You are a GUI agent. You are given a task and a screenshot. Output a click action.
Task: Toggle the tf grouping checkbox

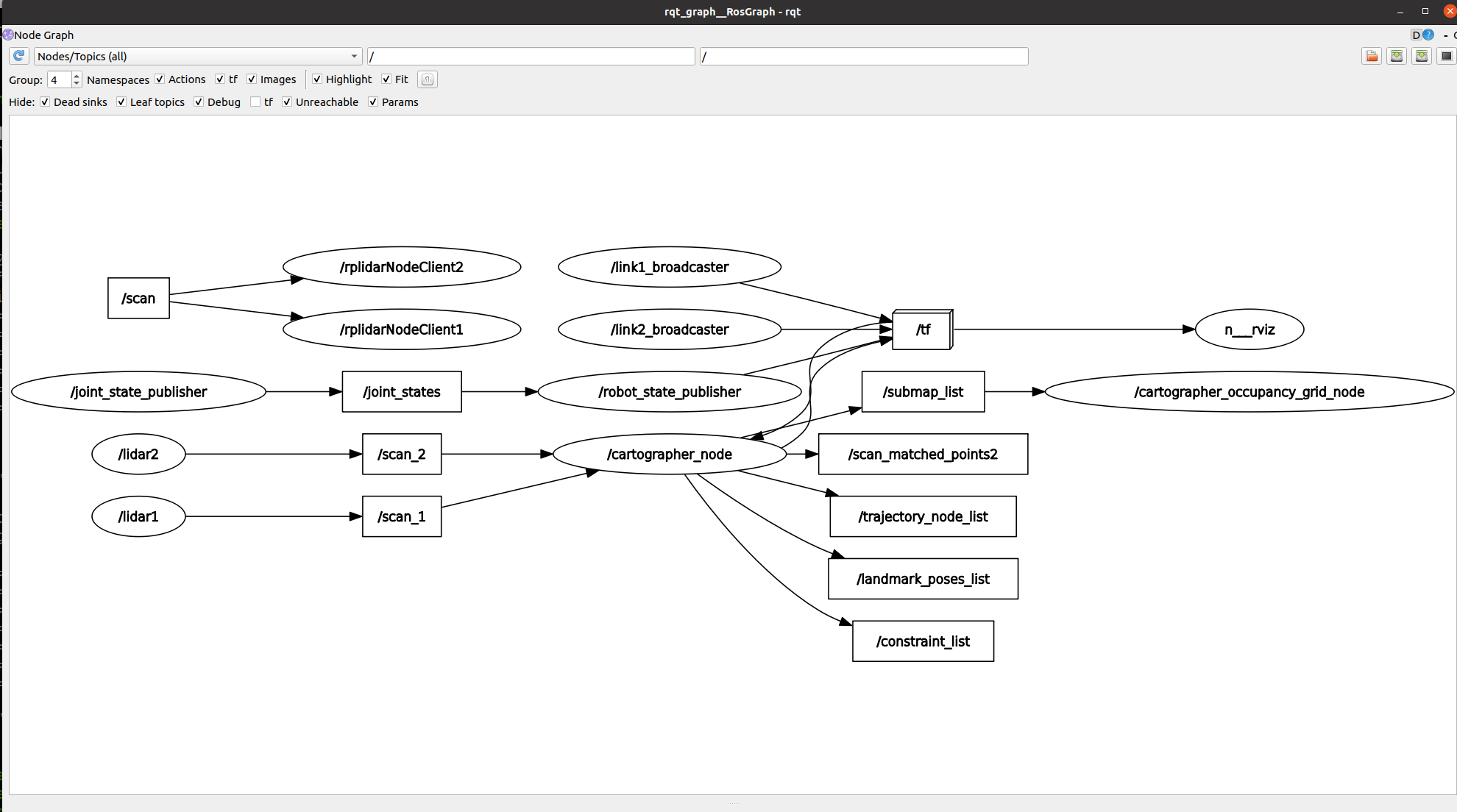coord(220,79)
